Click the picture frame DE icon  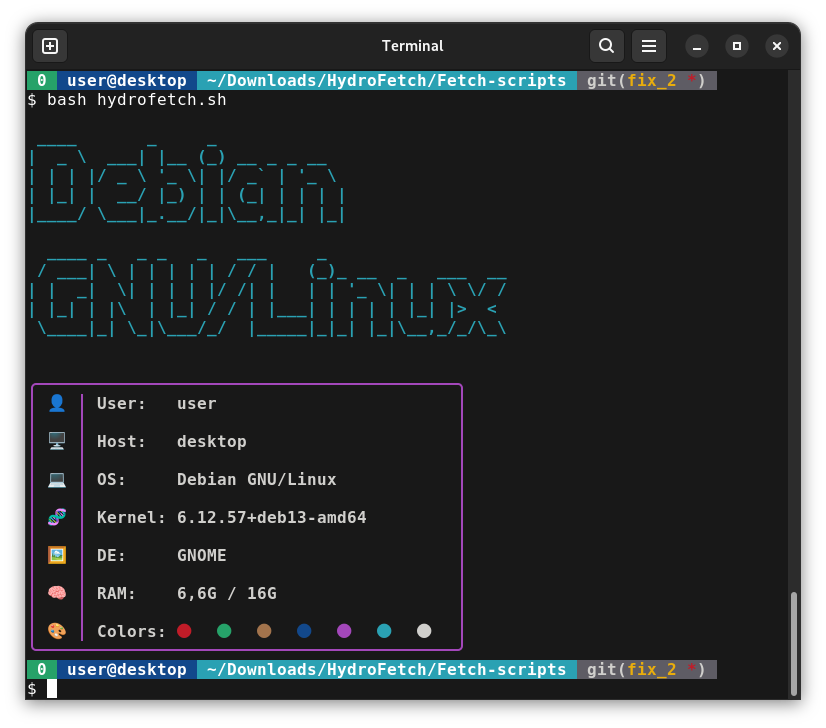tap(57, 555)
